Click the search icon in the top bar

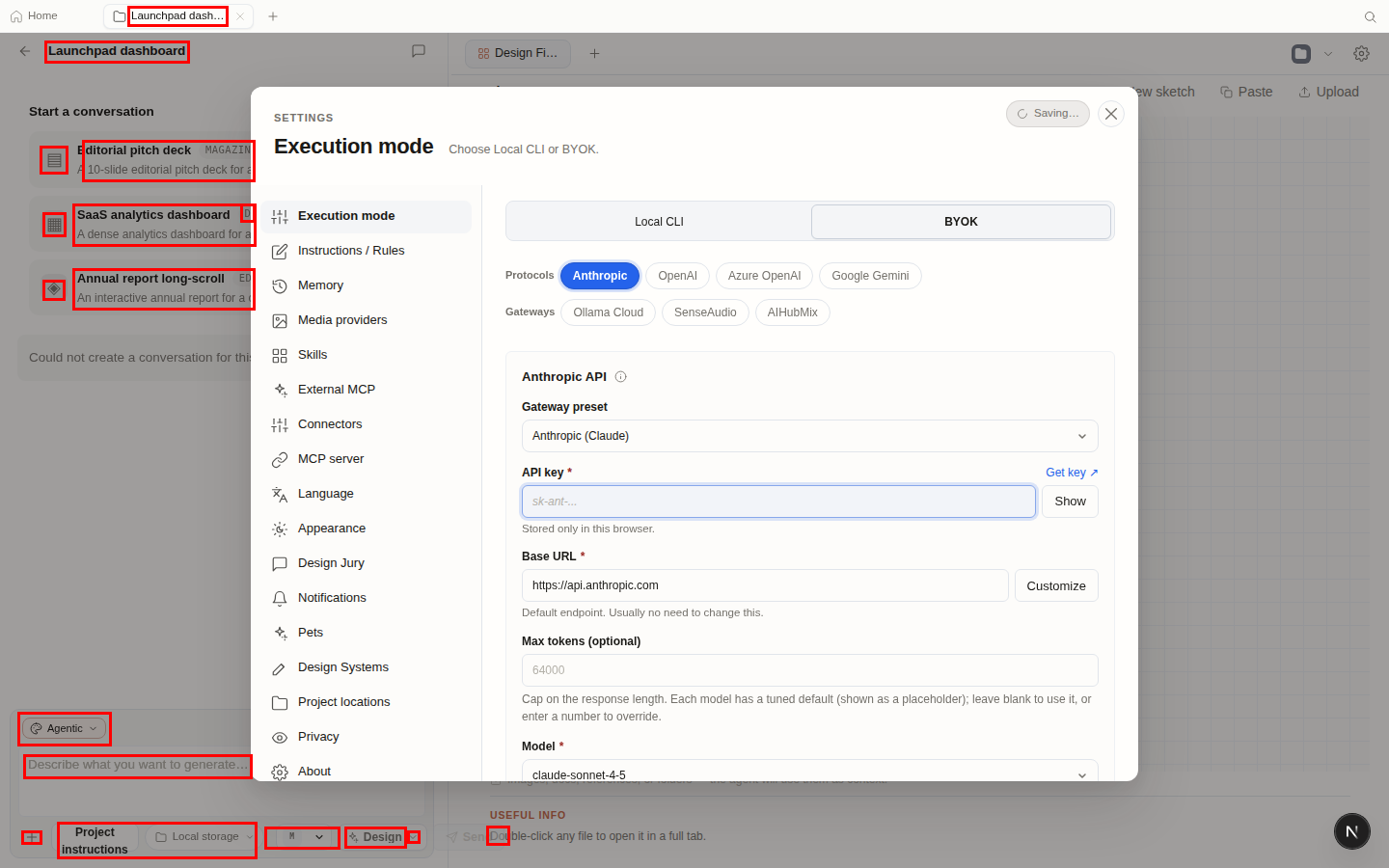click(1370, 16)
